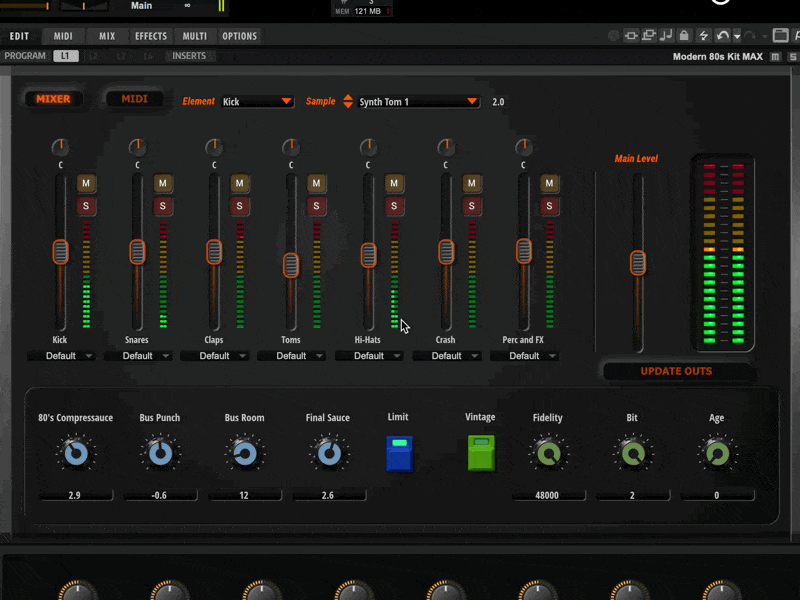
Task: Click the MIDI page button
Action: tap(134, 99)
